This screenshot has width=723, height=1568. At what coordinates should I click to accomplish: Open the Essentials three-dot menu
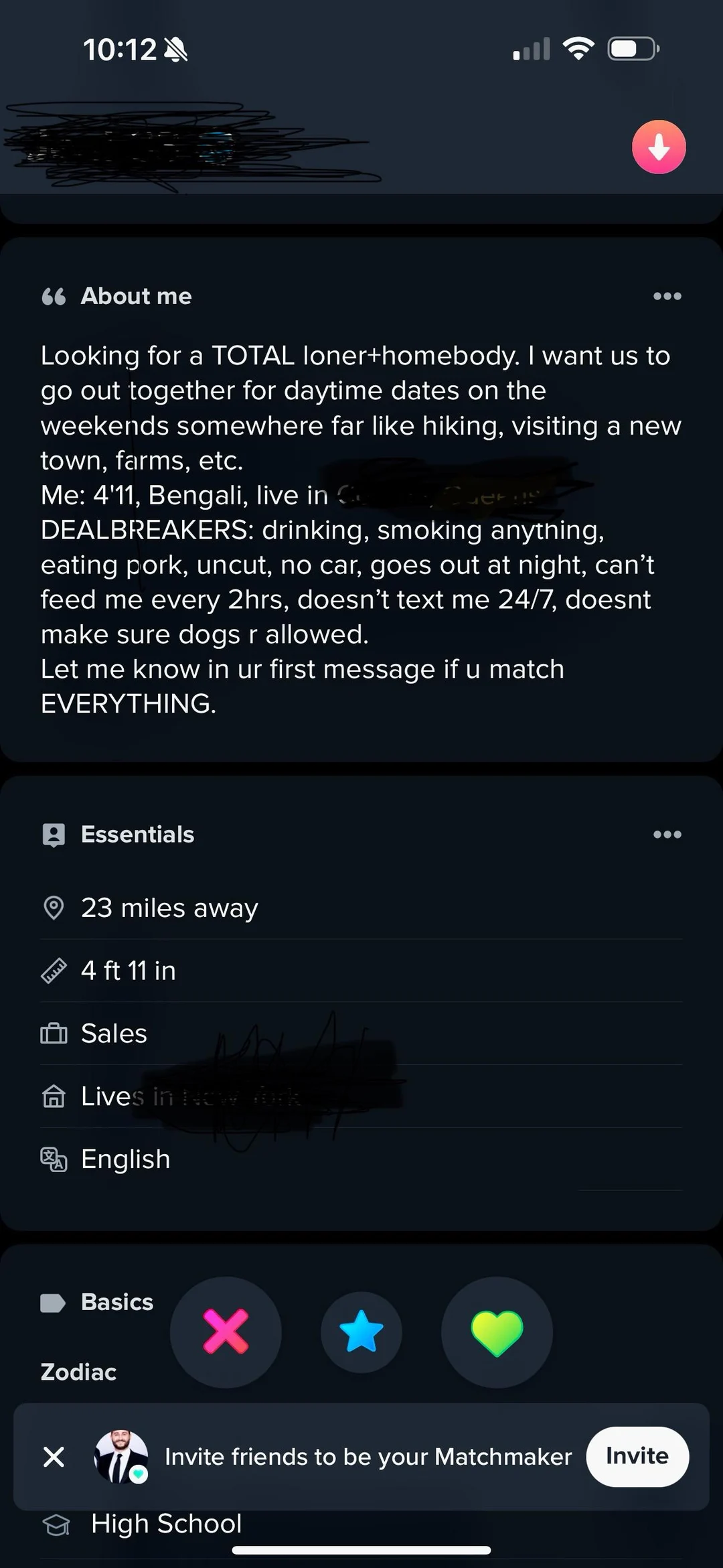point(667,835)
